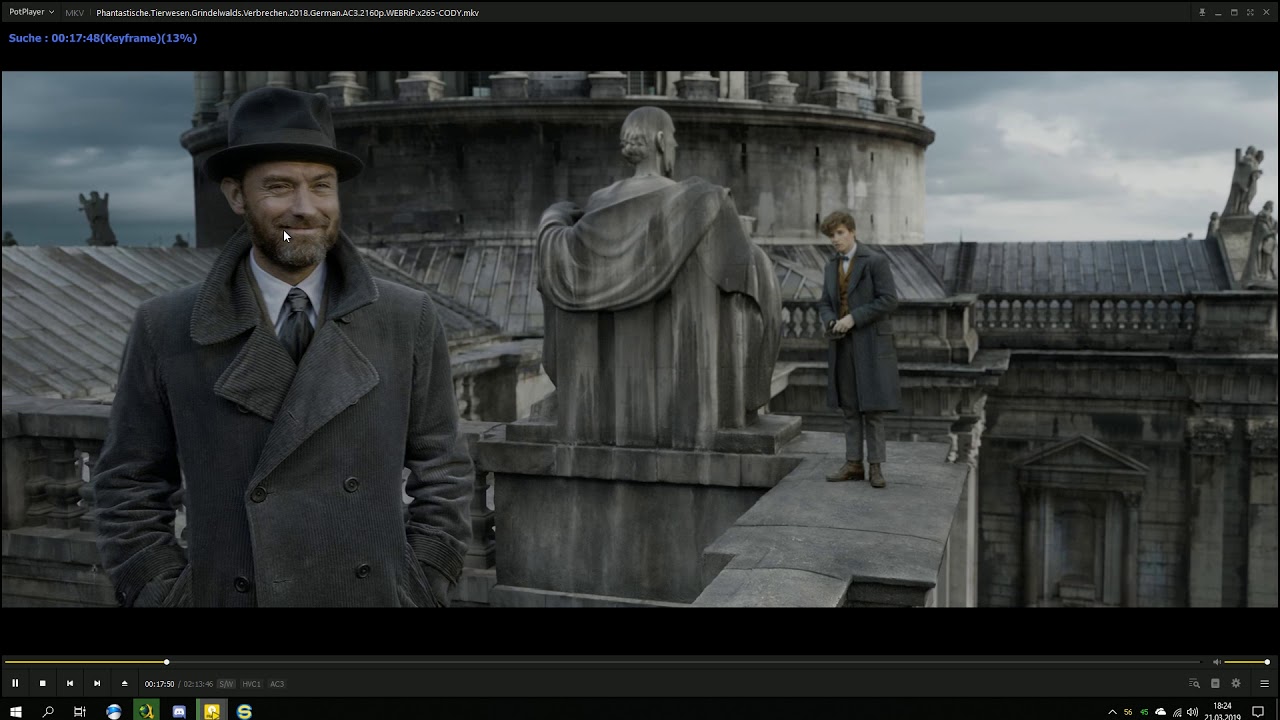The image size is (1280, 720).
Task: Skip to the next file
Action: pos(97,683)
